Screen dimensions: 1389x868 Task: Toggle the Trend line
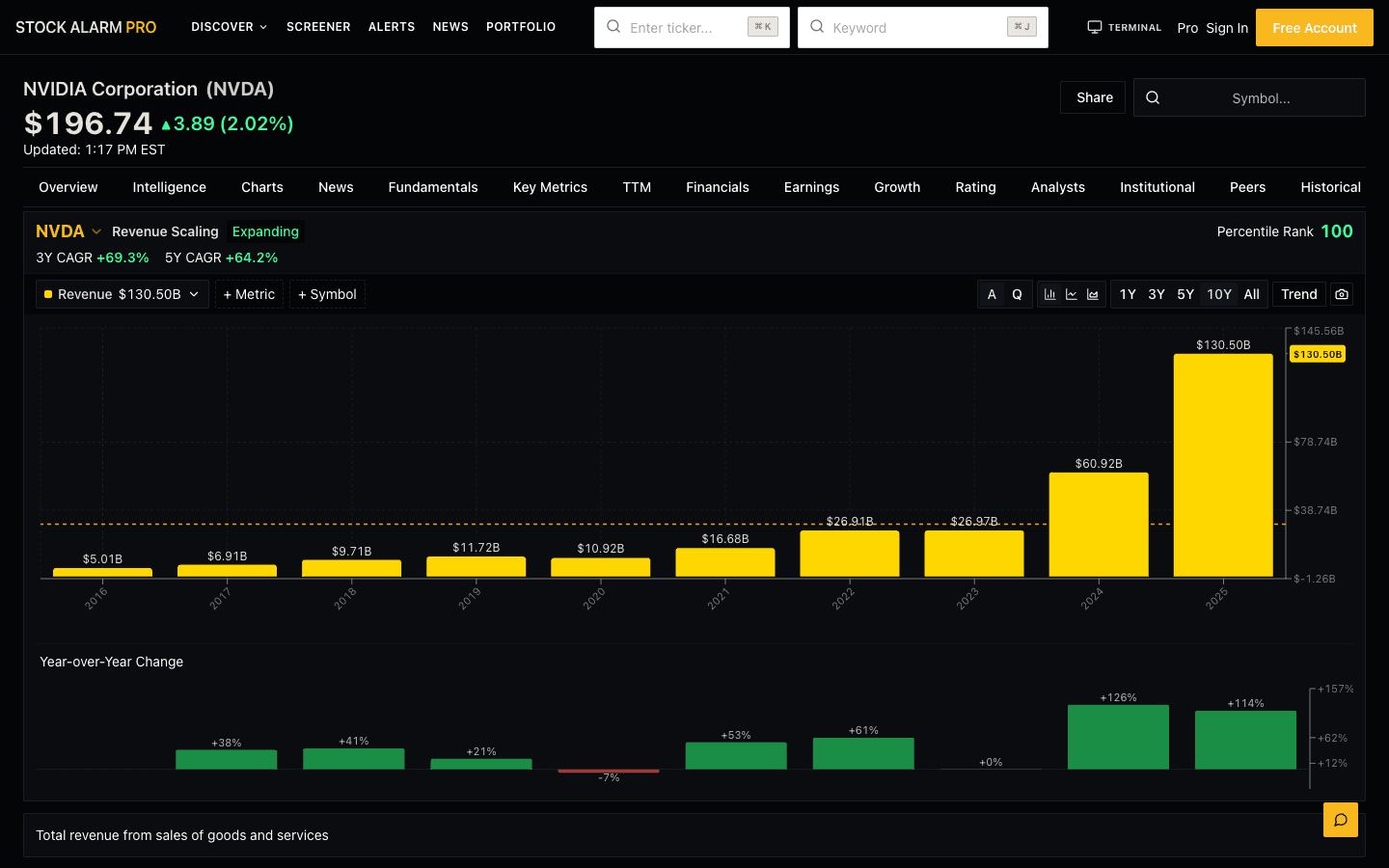[1299, 294]
